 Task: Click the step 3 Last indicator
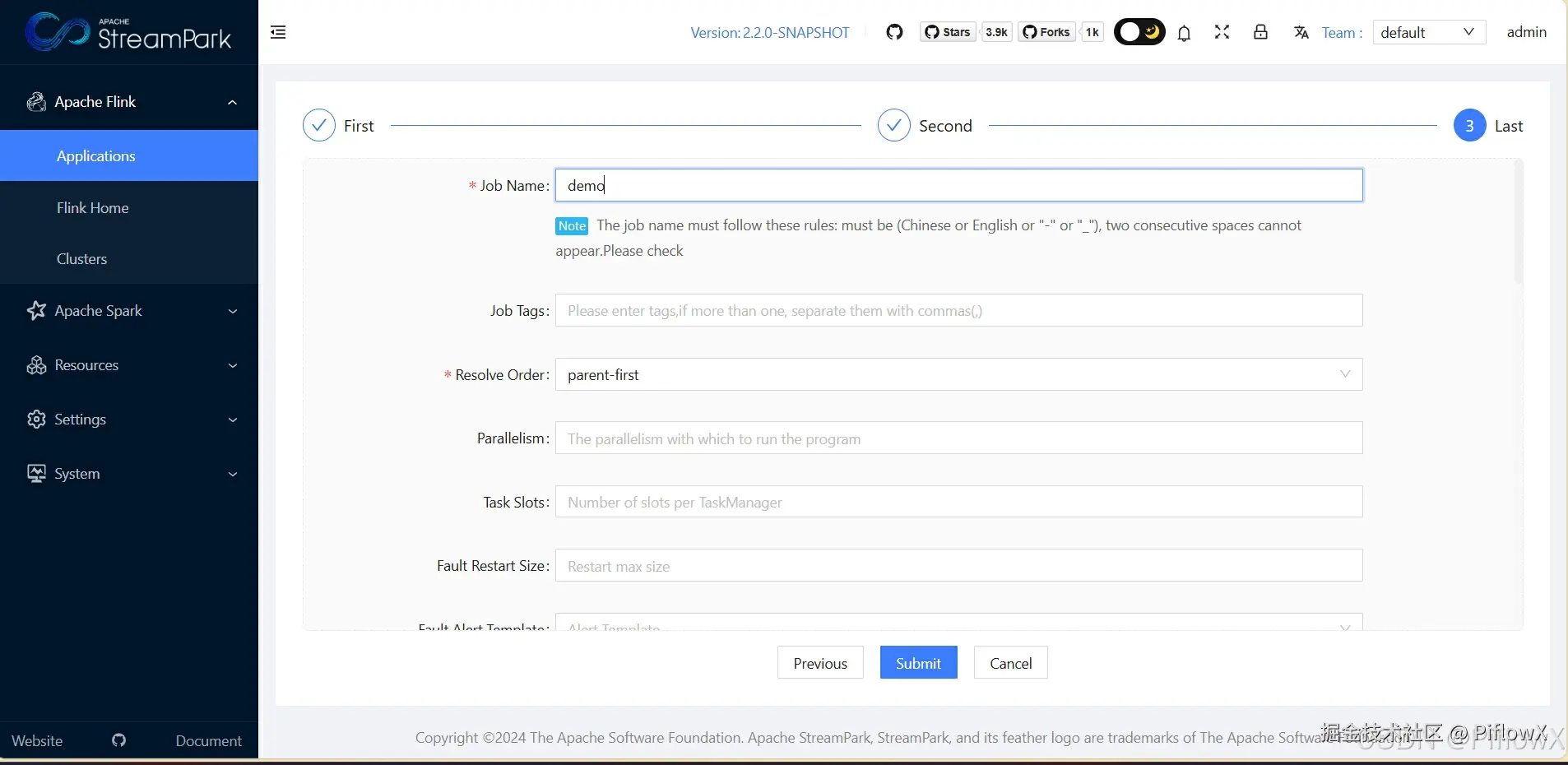pos(1469,125)
